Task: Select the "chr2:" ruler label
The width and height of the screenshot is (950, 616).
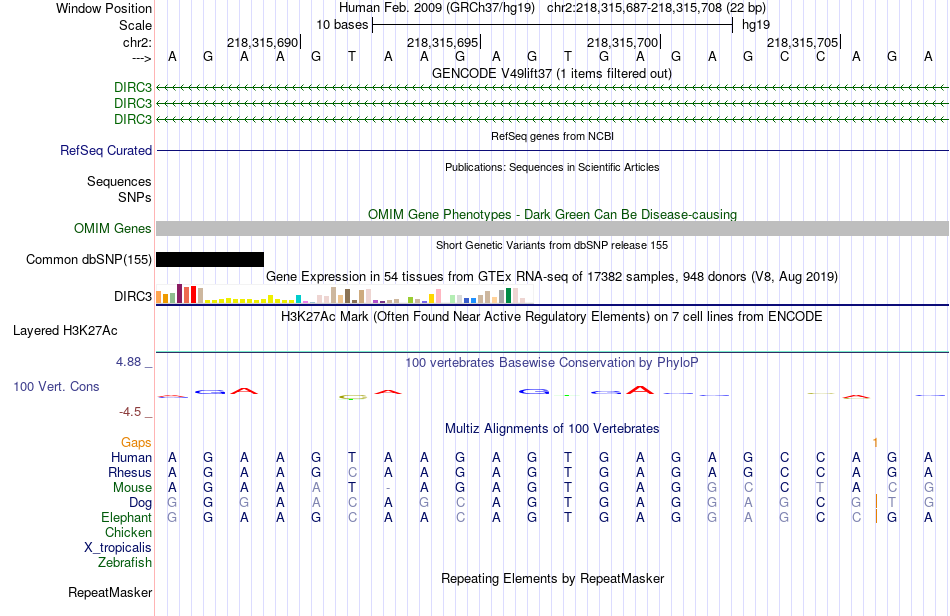Action: tap(137, 42)
